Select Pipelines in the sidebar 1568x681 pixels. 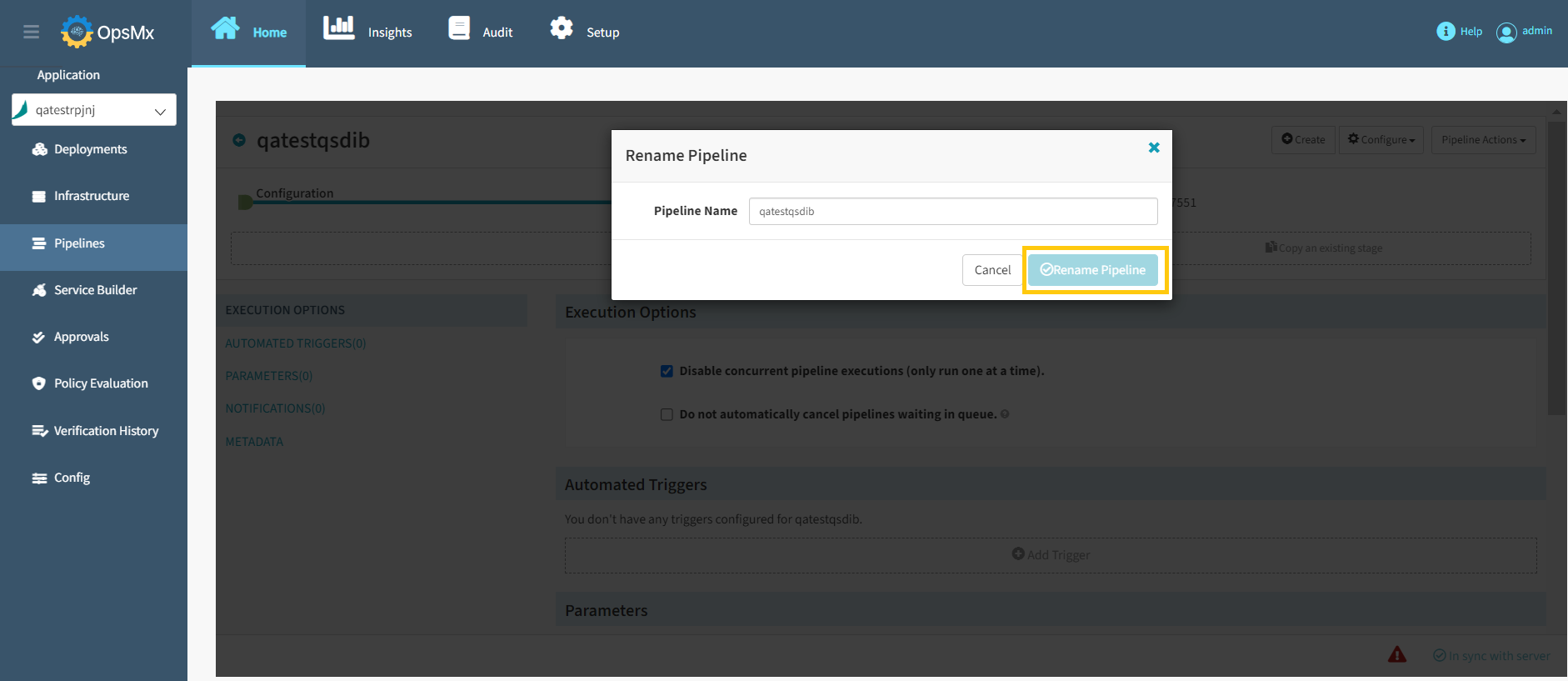pyautogui.click(x=79, y=243)
